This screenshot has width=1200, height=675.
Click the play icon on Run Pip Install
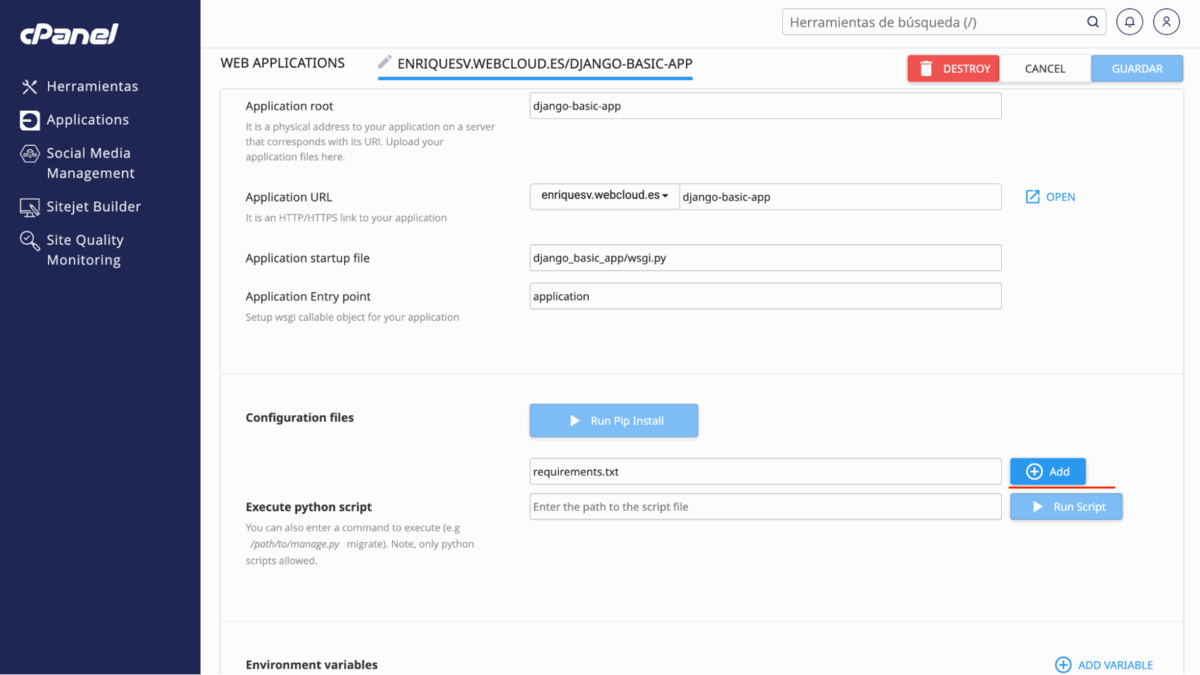[575, 421]
